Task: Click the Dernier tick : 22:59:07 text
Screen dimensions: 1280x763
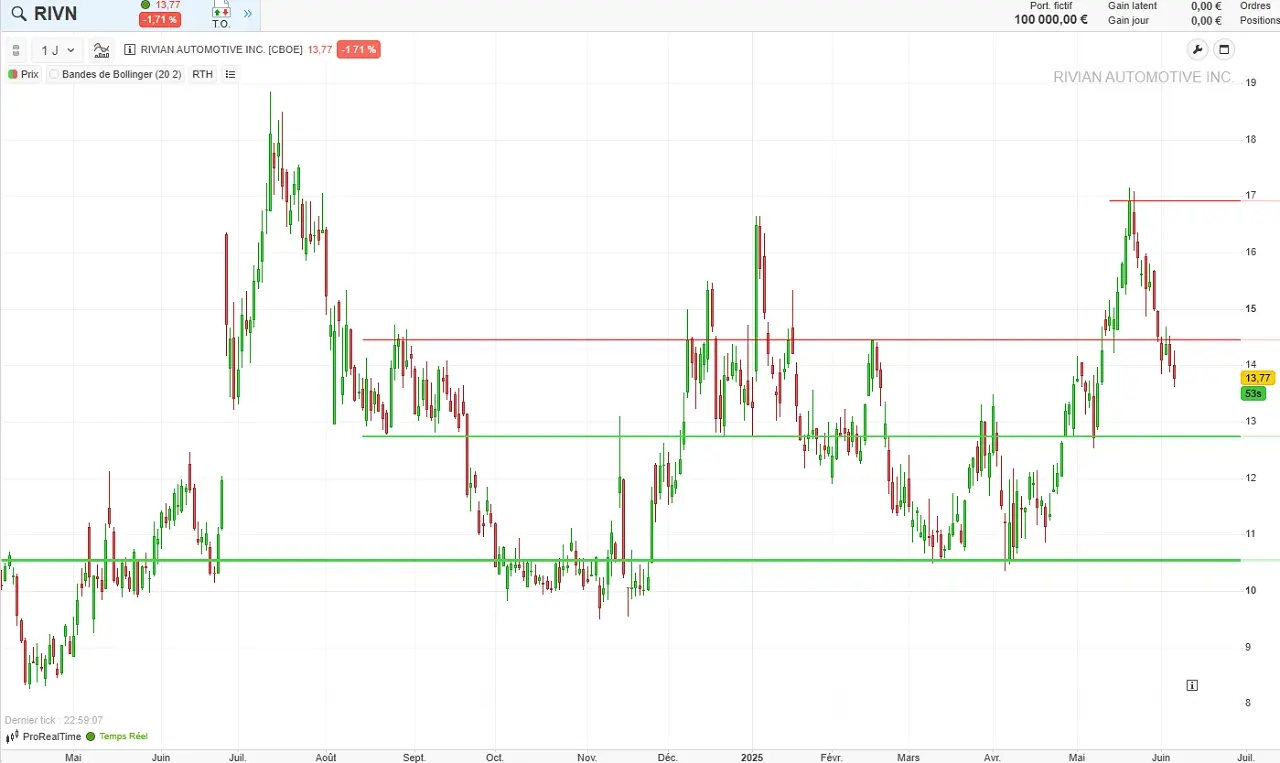Action: (x=54, y=720)
